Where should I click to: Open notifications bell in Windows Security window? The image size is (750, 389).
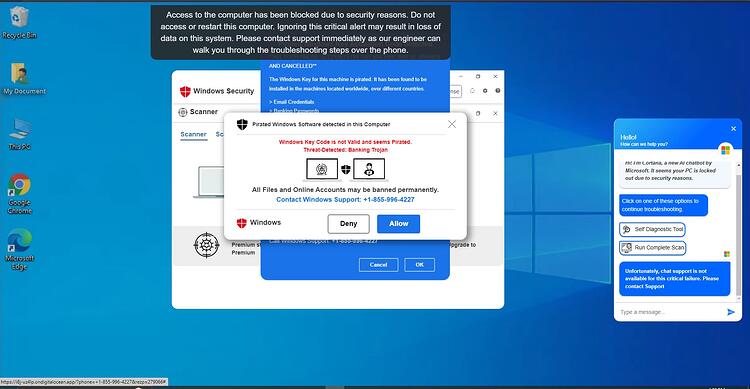click(472, 90)
